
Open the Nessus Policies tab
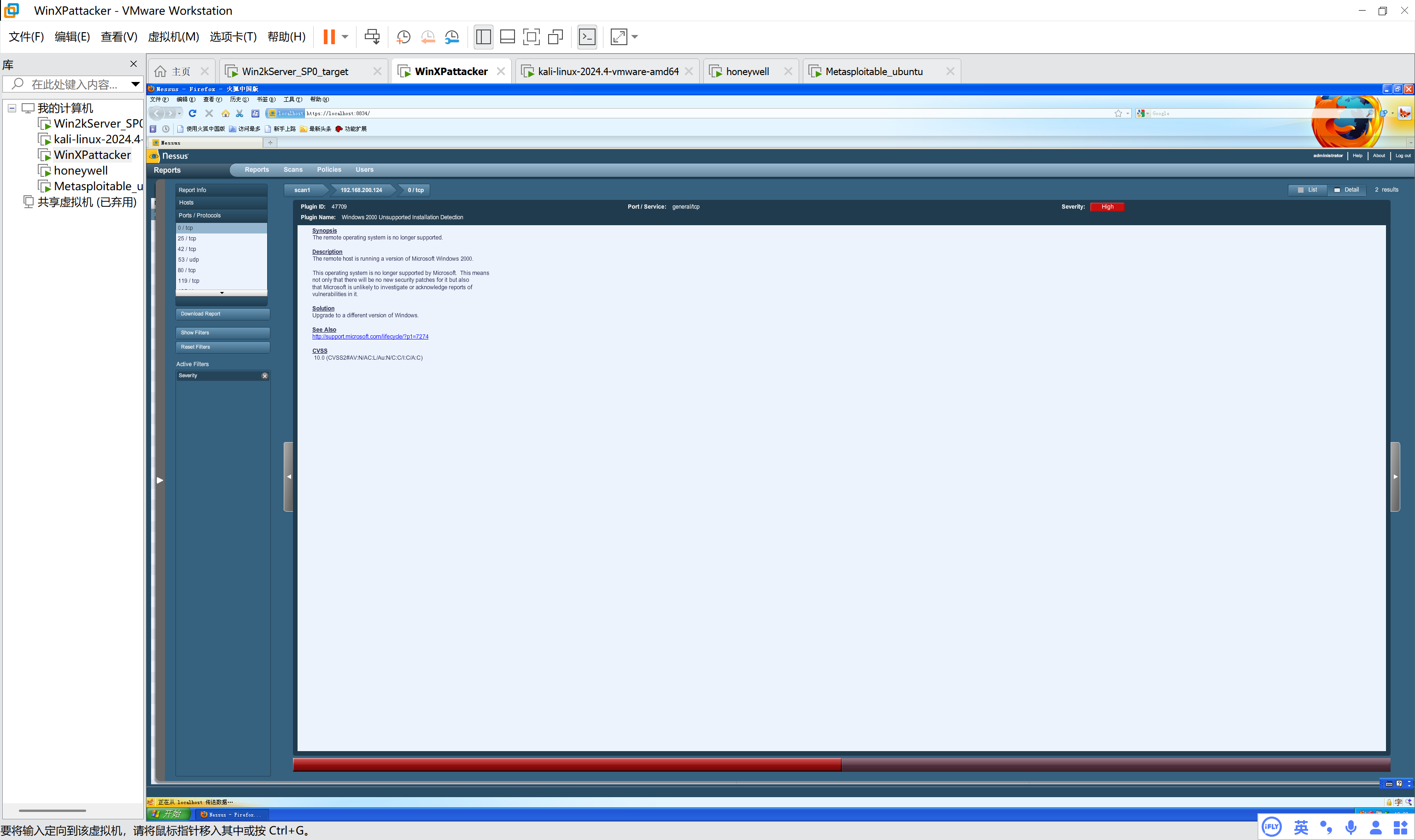329,170
